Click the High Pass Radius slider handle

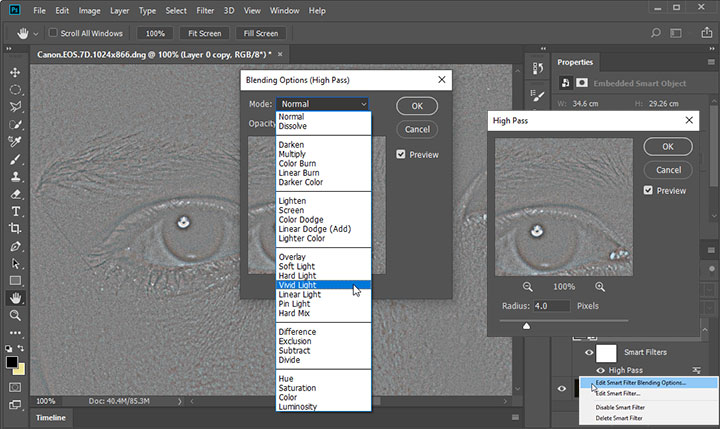click(x=527, y=324)
